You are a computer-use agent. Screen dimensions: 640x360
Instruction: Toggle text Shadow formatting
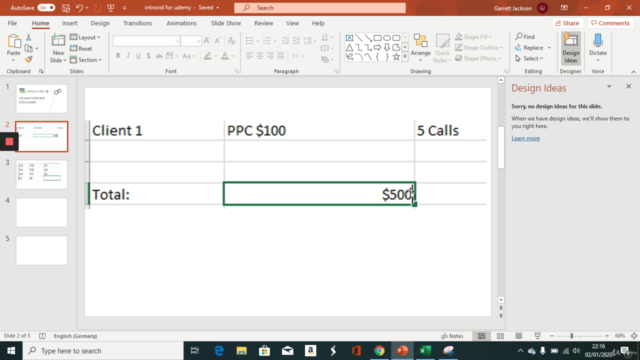click(x=149, y=56)
